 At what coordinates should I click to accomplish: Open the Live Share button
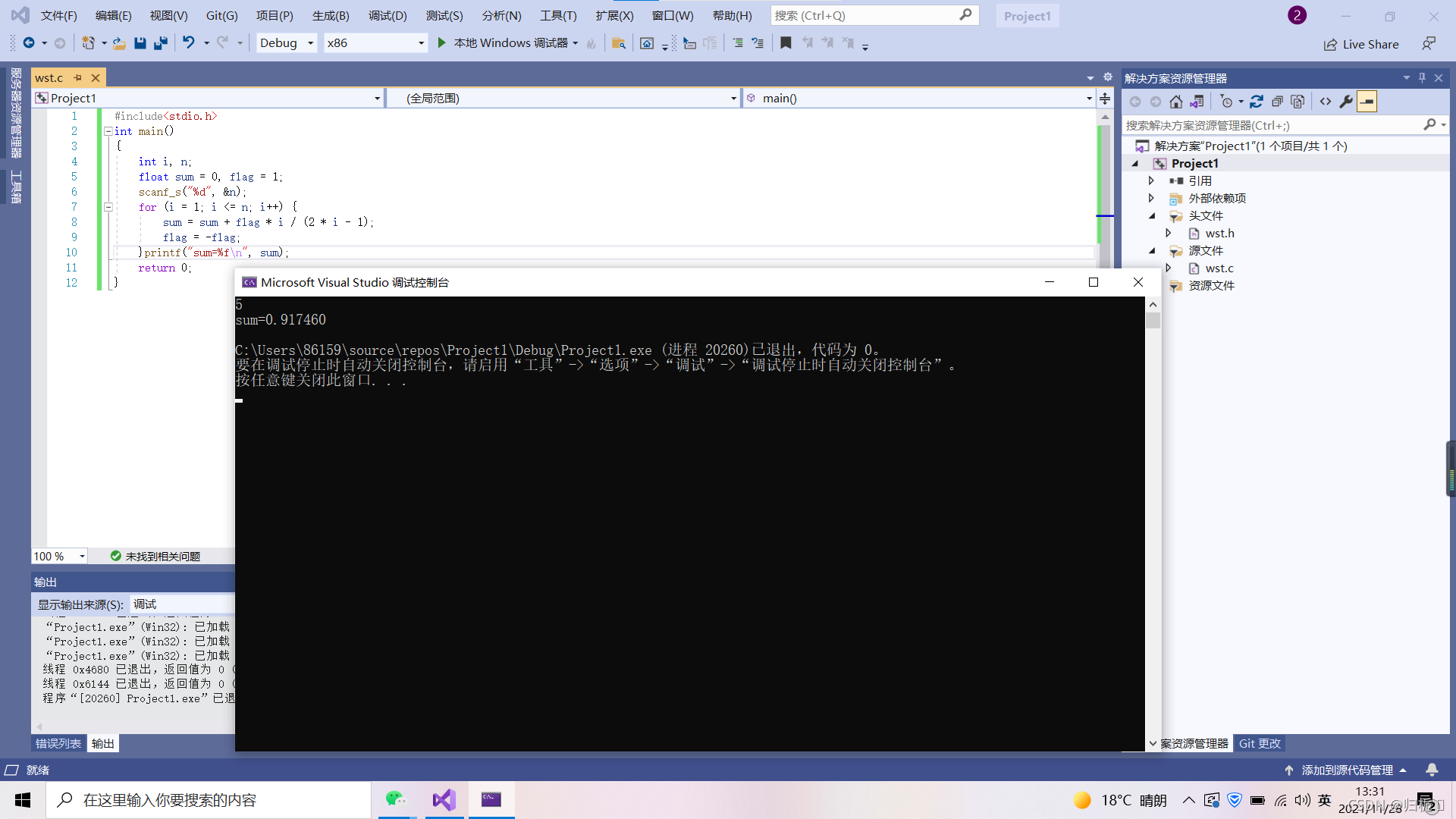pos(1361,44)
